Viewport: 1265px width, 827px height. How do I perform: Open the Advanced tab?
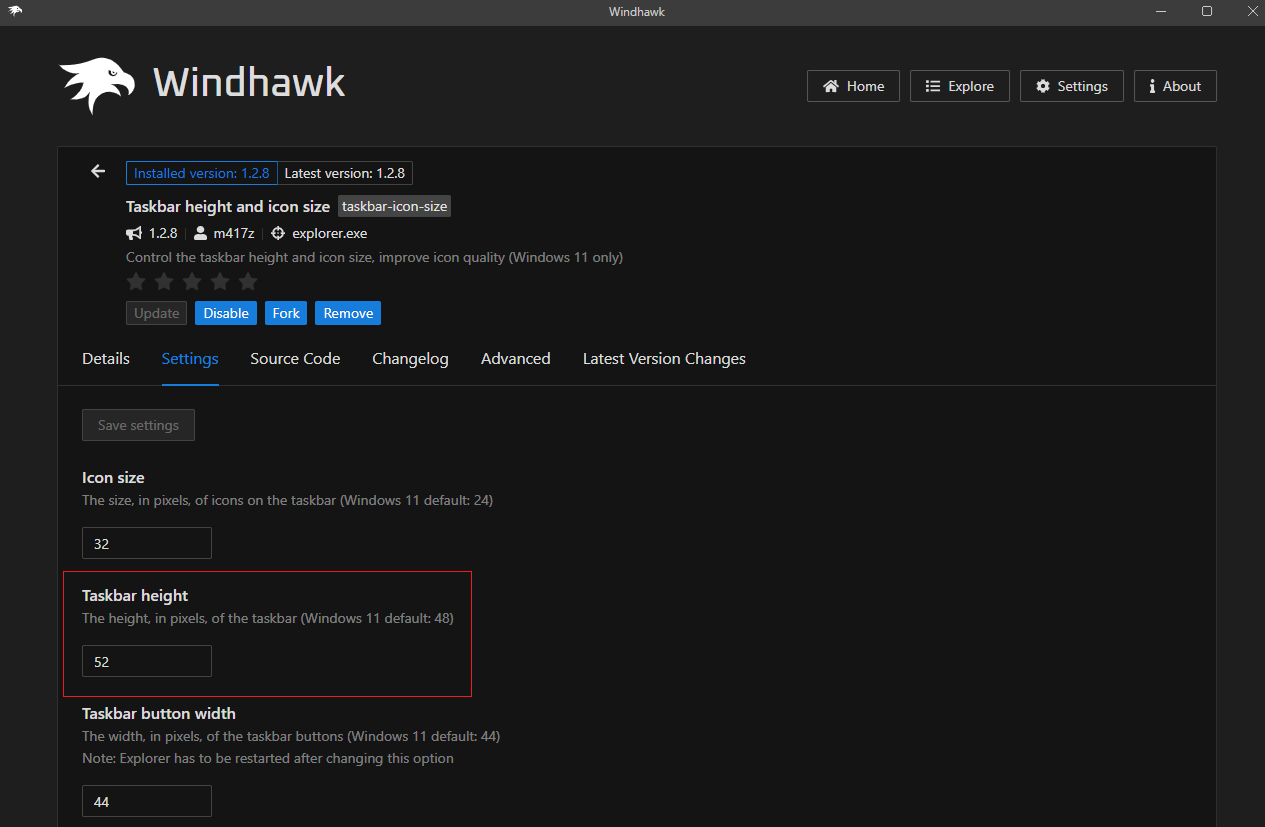pos(515,358)
